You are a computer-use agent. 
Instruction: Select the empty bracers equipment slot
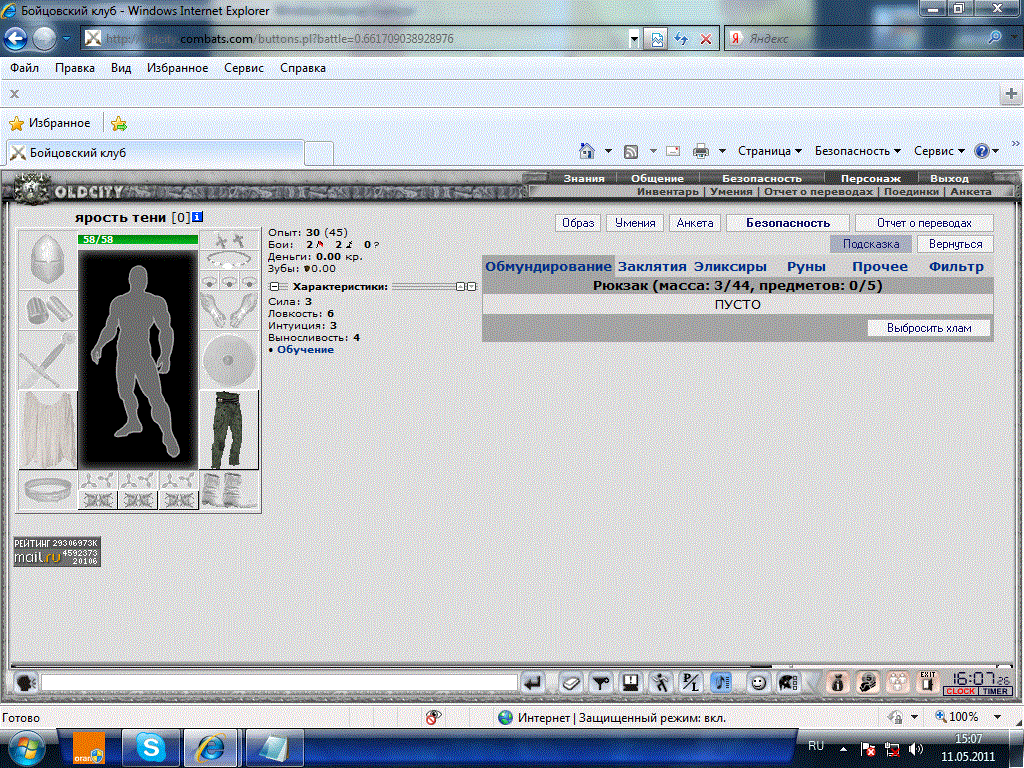point(48,310)
